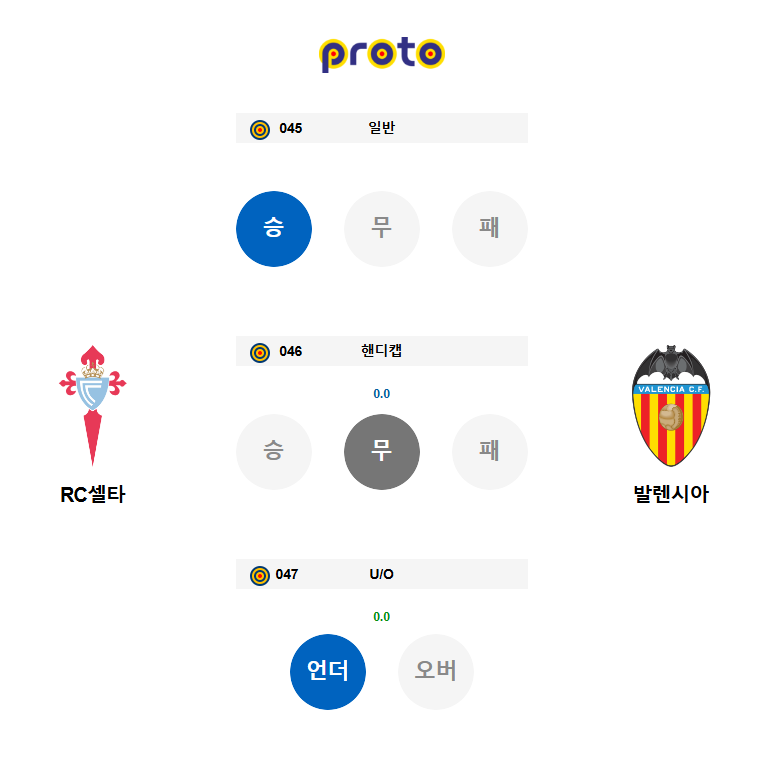Image resolution: width=765 pixels, height=778 pixels.
Task: Select 승 in the 핸디캡 section
Action: [x=274, y=452]
